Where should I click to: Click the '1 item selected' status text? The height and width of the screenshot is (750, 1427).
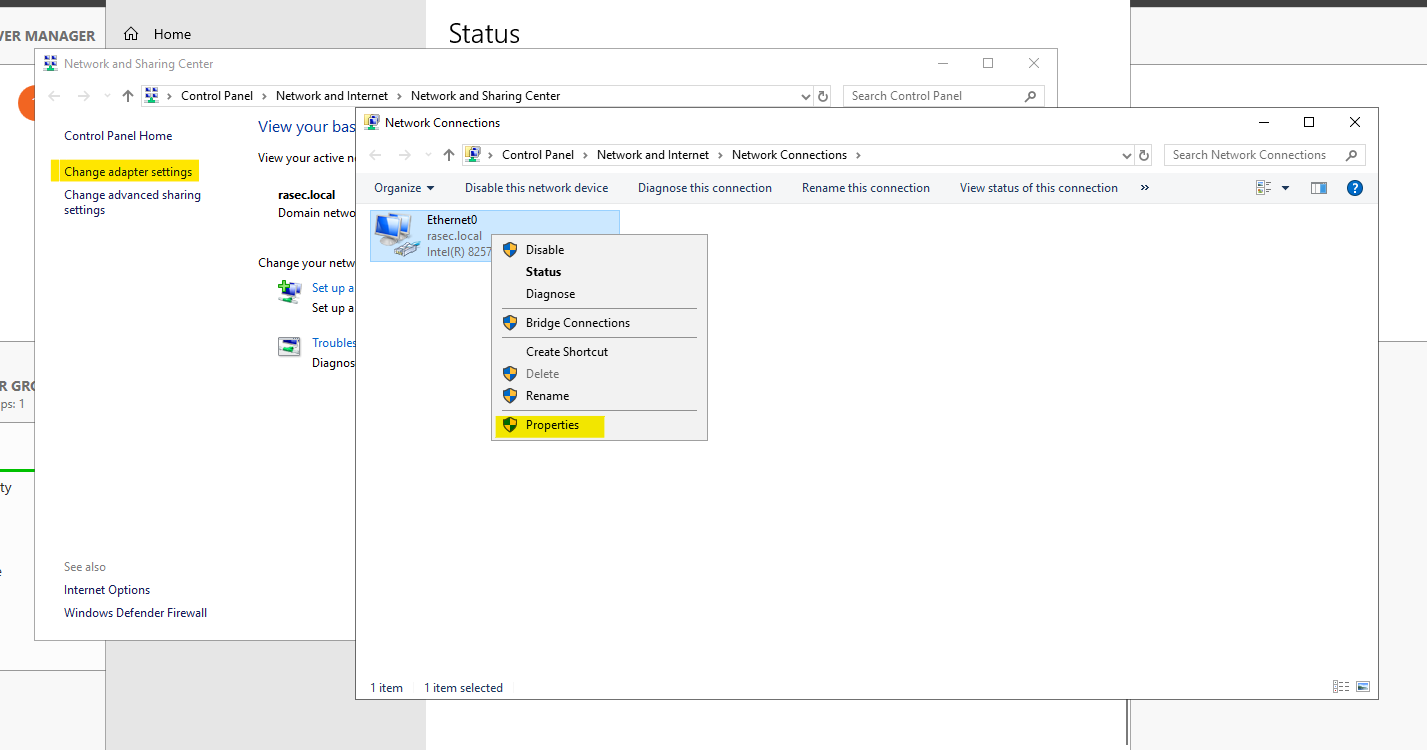(x=463, y=688)
